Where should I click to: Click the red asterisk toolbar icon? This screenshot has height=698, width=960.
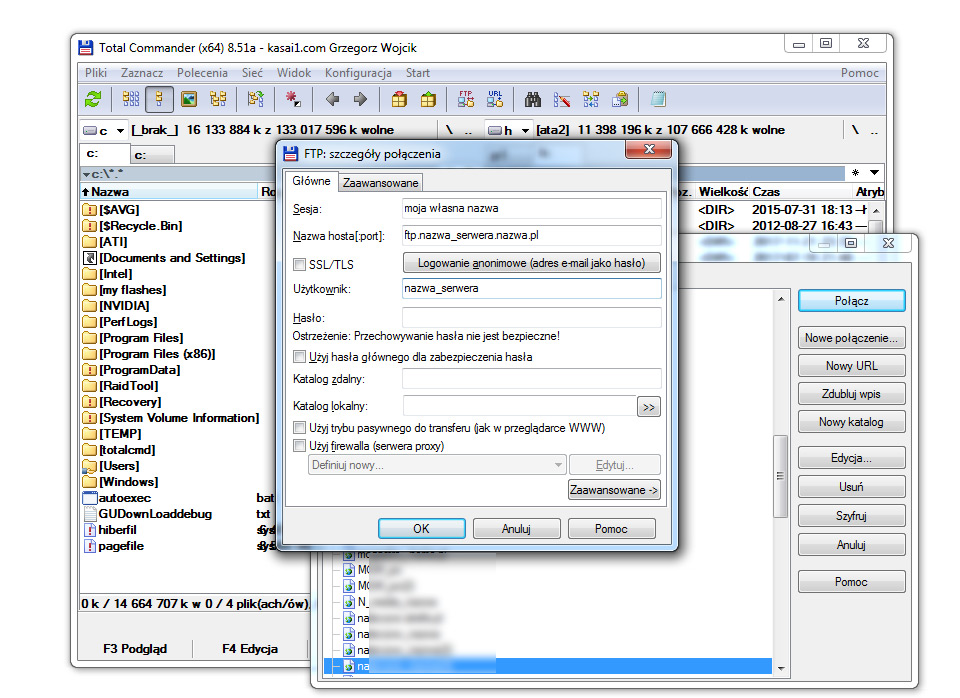293,99
